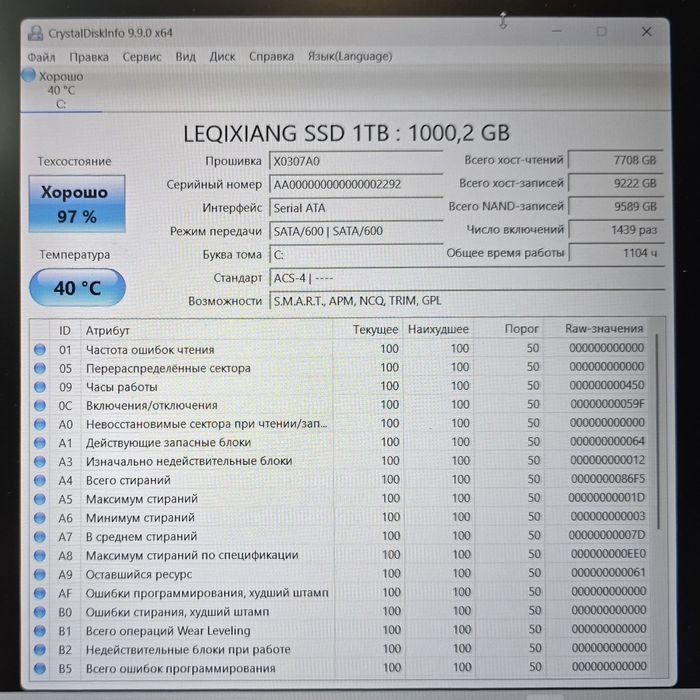Click the status dot for attribute A7
Image resolution: width=700 pixels, height=700 pixels.
pyautogui.click(x=40, y=537)
